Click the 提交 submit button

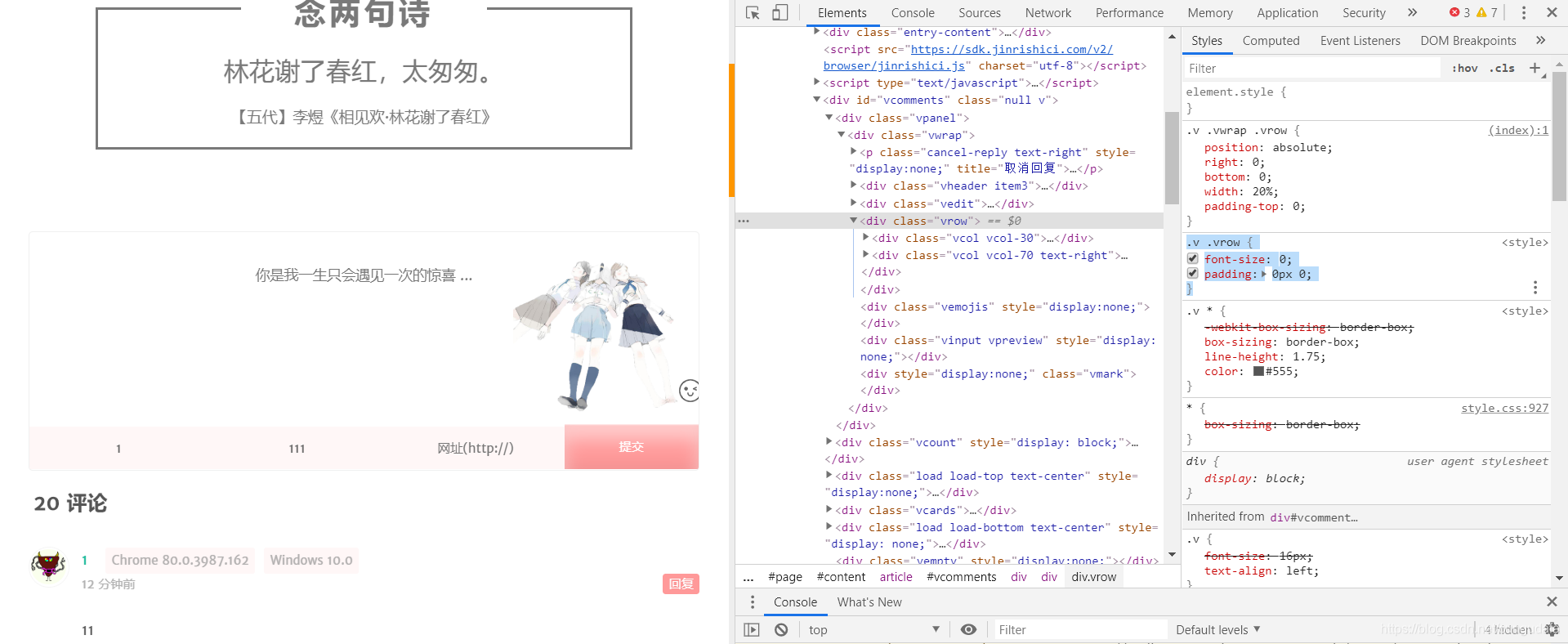coord(632,446)
